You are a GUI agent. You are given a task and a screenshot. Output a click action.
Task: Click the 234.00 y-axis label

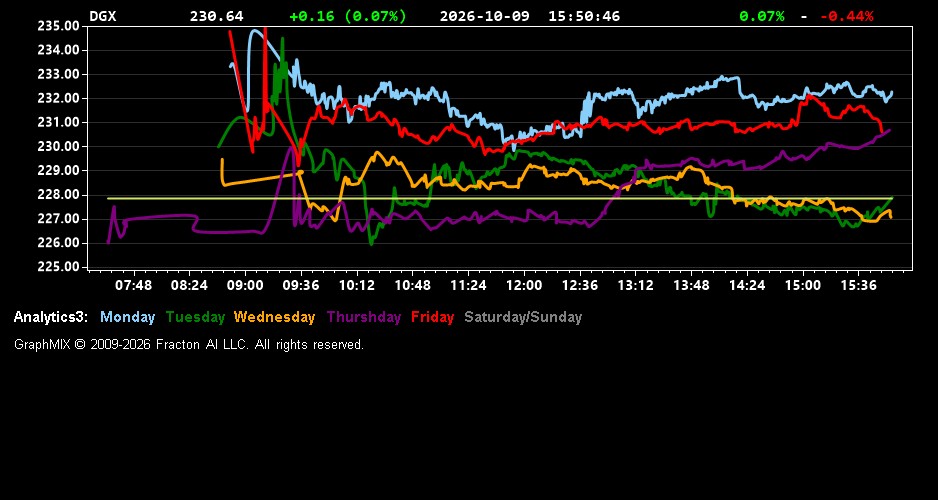coord(58,50)
